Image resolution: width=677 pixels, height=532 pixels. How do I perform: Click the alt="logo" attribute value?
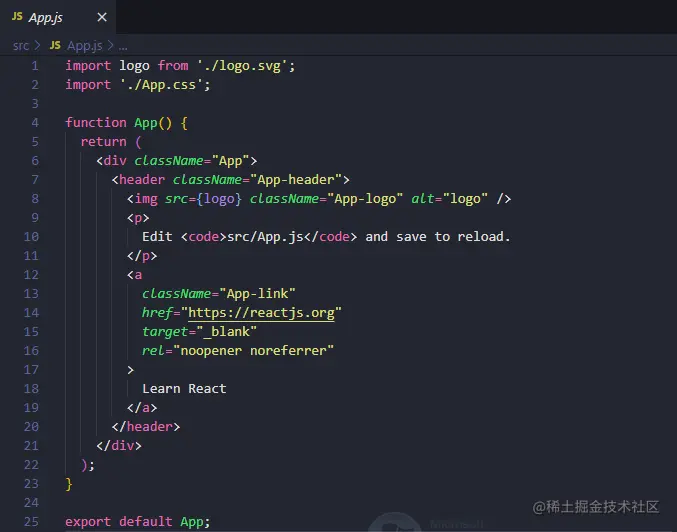coord(465,199)
